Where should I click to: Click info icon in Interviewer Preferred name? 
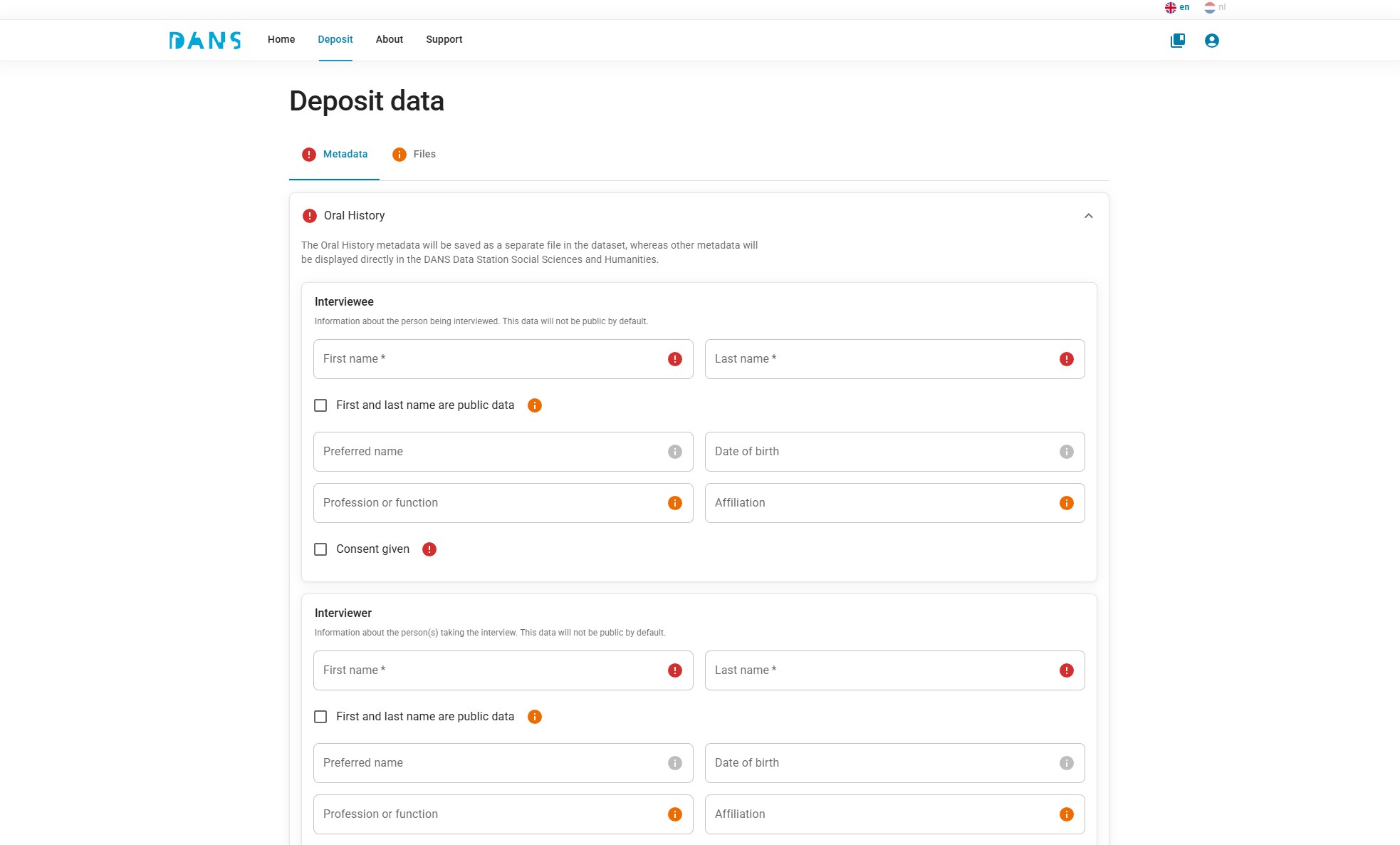coord(675,763)
